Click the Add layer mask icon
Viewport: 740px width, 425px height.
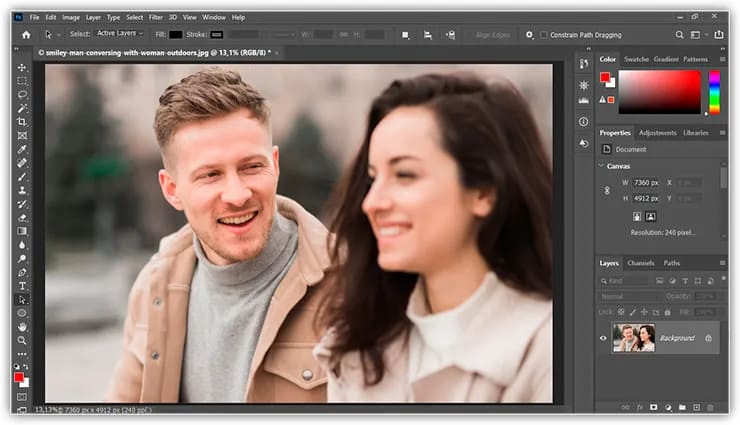point(654,407)
